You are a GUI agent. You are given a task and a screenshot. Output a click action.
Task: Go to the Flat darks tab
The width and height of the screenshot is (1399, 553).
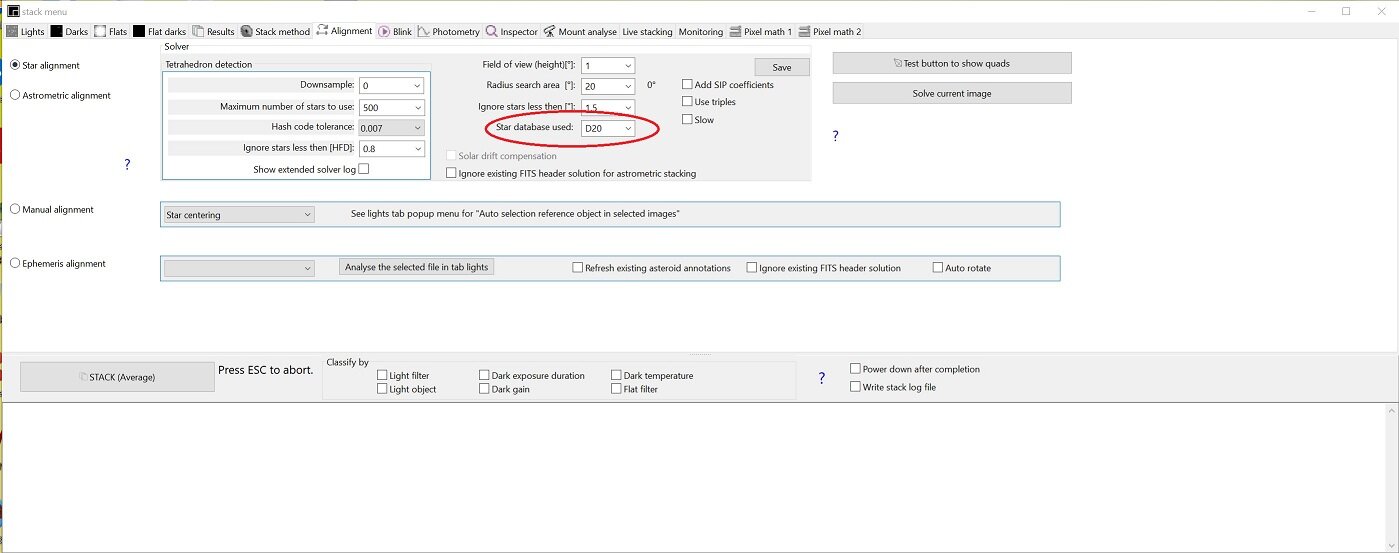coord(160,31)
